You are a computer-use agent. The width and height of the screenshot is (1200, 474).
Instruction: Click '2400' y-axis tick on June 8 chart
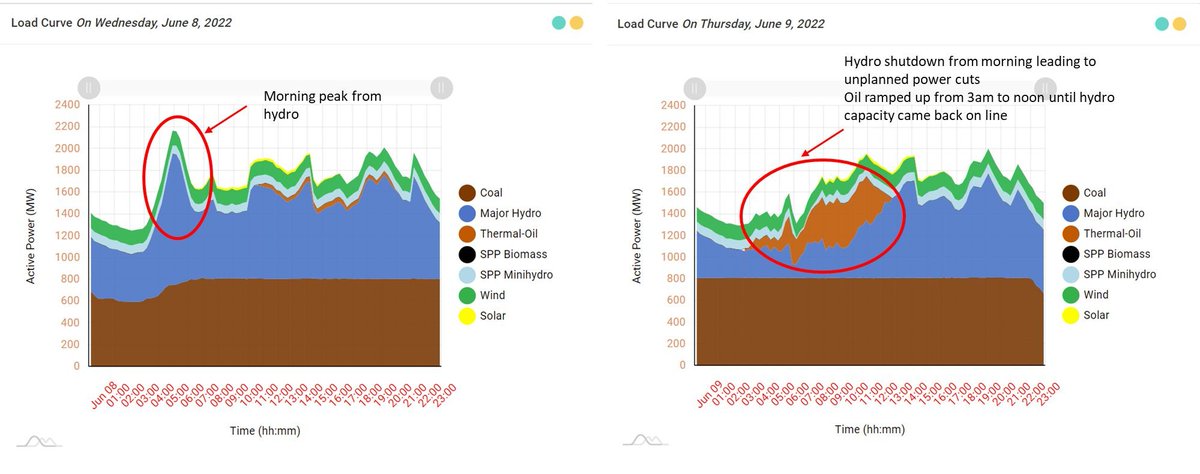(x=66, y=104)
